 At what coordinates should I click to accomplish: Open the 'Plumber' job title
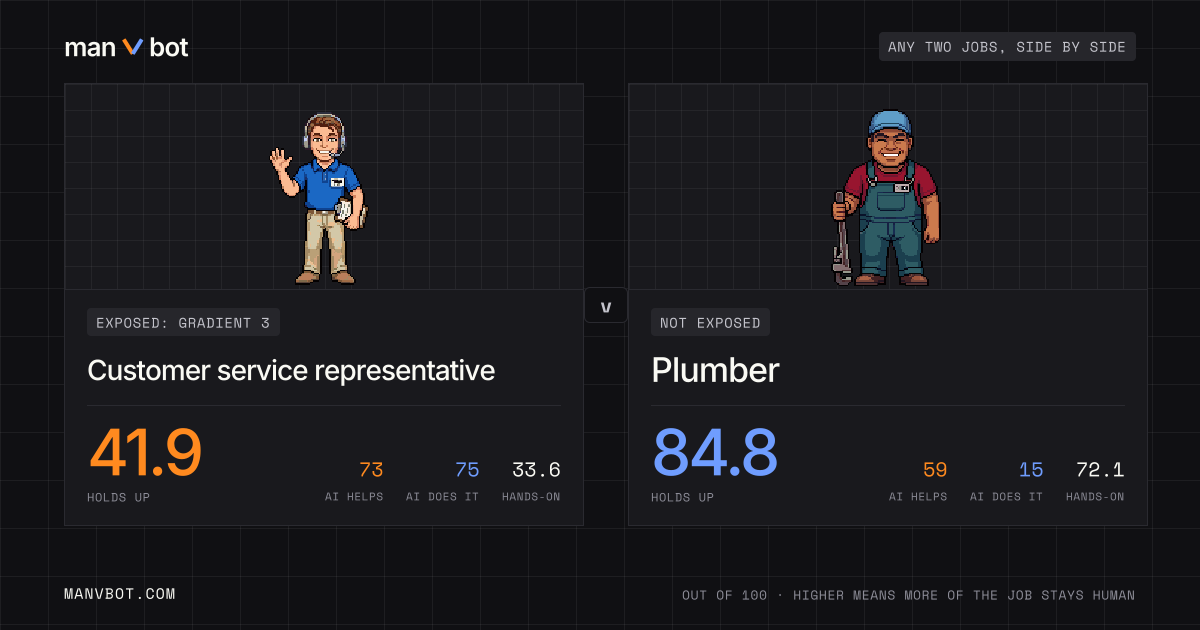click(x=715, y=370)
